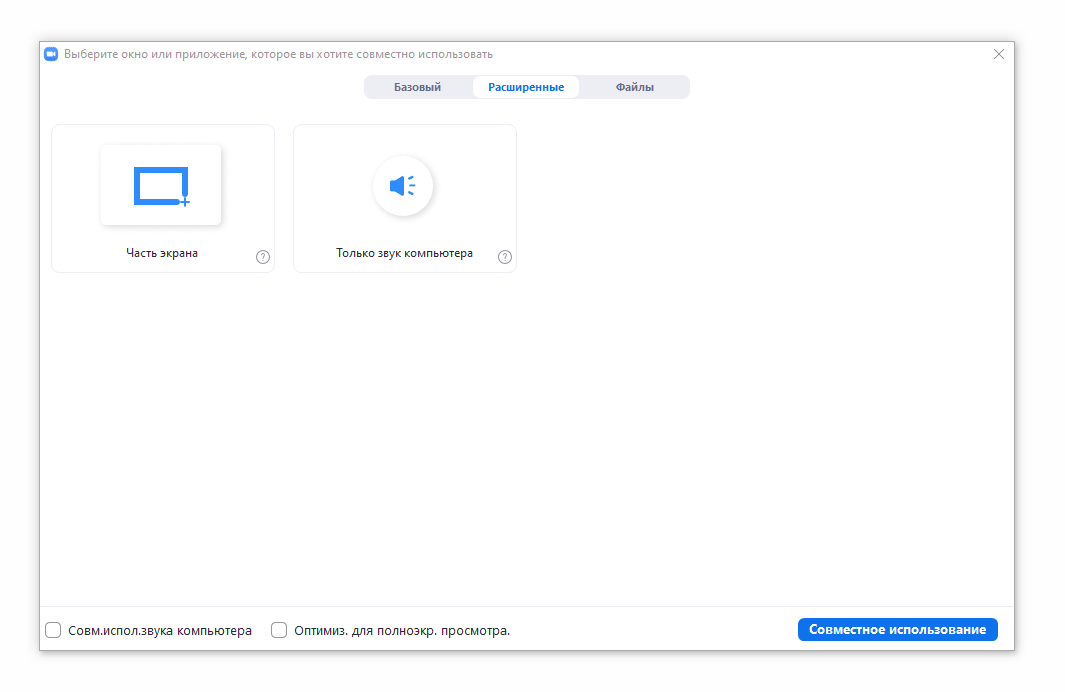Select the Часть экрана screen portion icon
This screenshot has width=1065, height=692.
(161, 185)
